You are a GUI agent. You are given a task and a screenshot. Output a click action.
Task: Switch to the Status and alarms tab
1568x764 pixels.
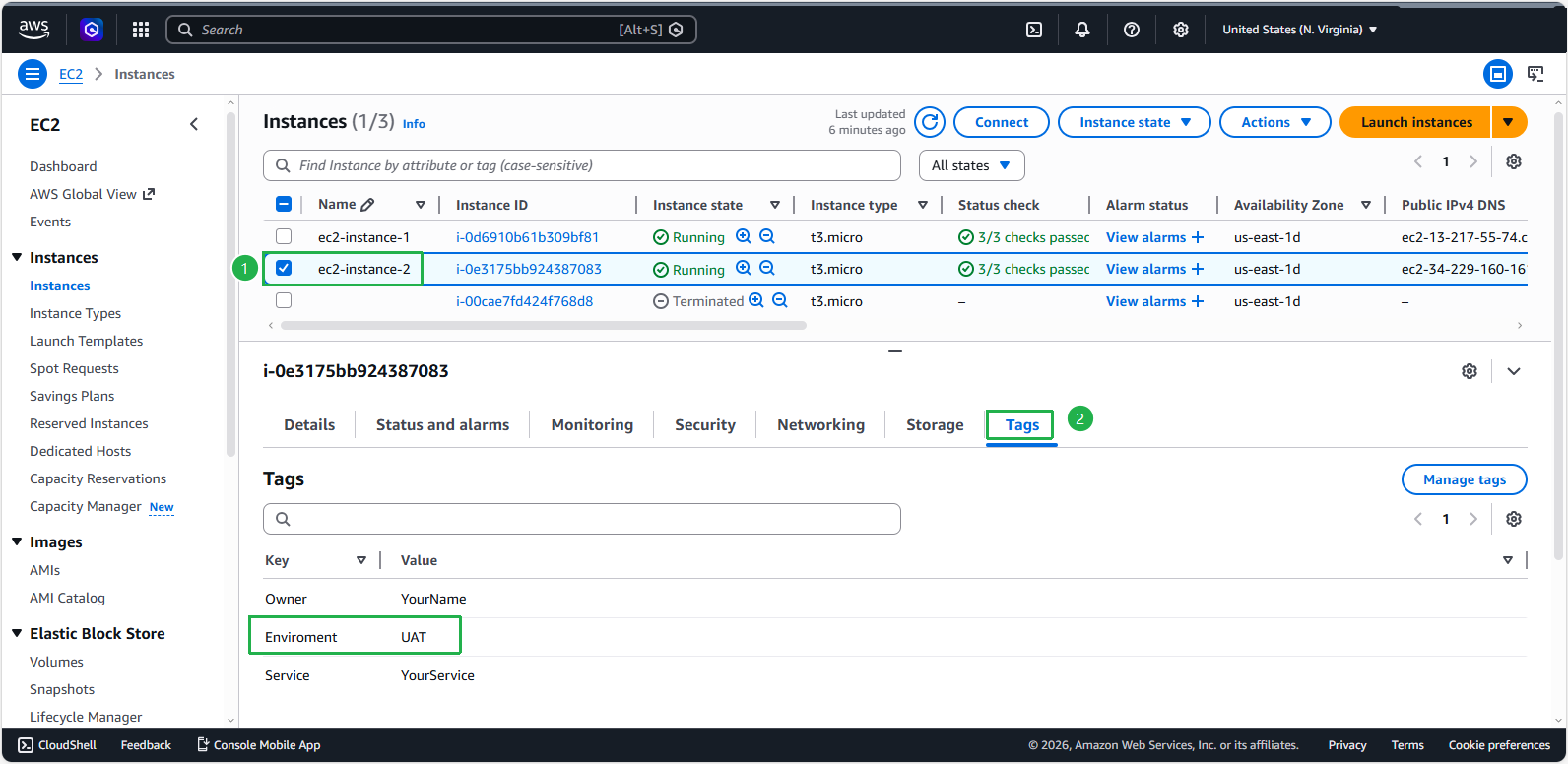coord(443,424)
